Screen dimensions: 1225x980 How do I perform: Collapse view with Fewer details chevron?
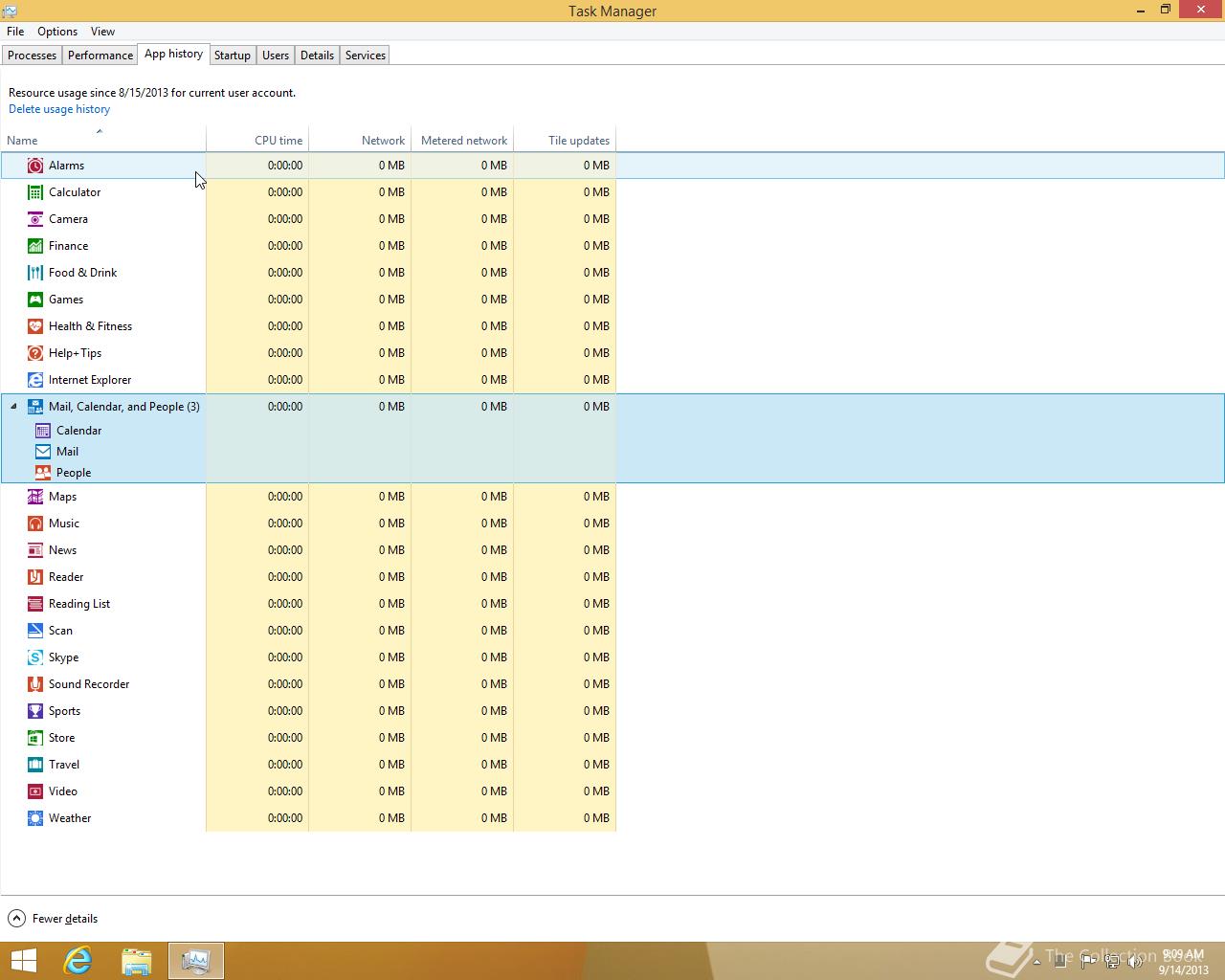16,919
